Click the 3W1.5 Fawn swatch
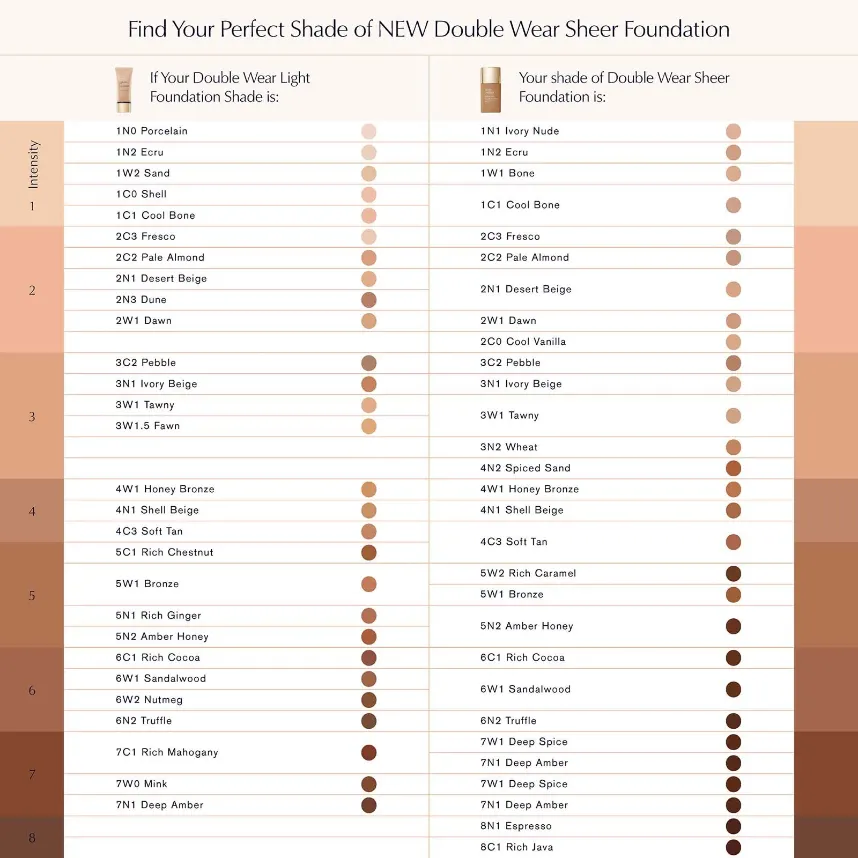This screenshot has height=858, width=858. click(369, 426)
